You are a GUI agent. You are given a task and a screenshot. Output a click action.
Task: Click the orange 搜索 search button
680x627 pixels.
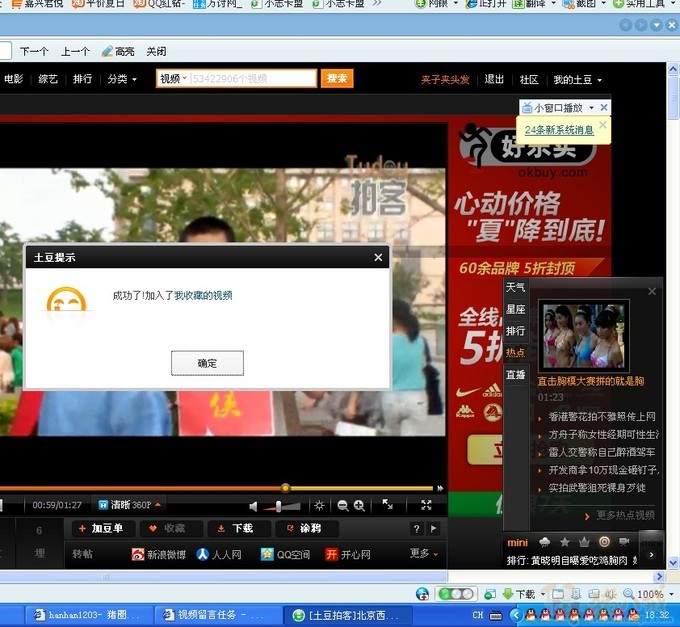[337, 78]
